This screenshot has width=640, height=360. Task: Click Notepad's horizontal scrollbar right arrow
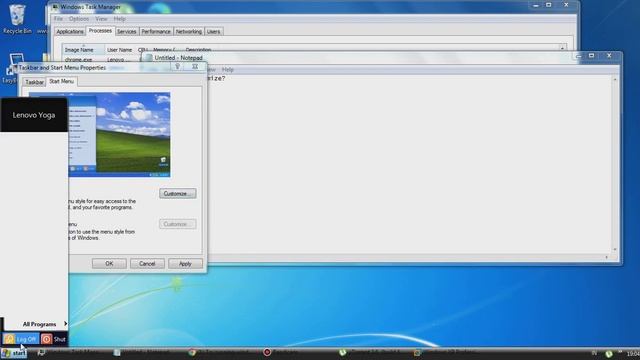(x=607, y=257)
